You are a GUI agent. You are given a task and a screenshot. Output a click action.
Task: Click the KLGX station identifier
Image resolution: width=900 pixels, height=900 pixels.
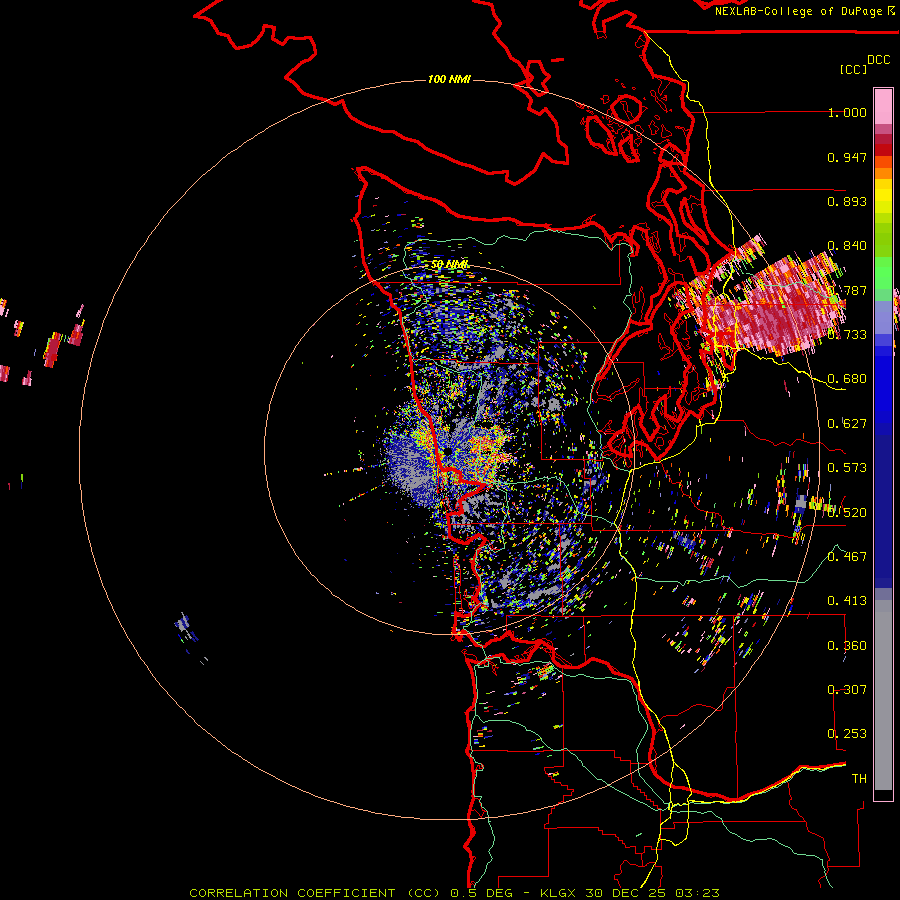click(560, 893)
